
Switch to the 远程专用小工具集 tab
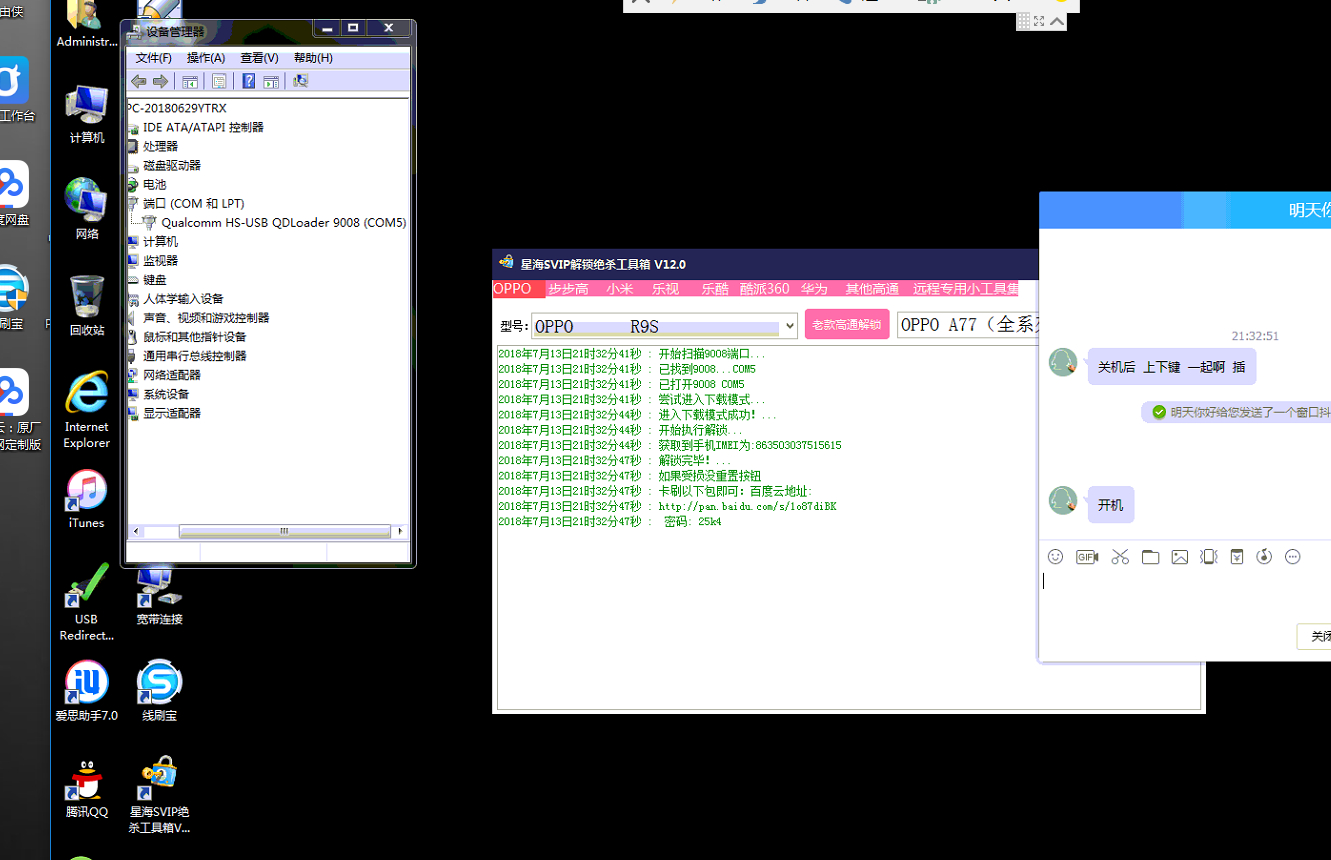[x=965, y=289]
